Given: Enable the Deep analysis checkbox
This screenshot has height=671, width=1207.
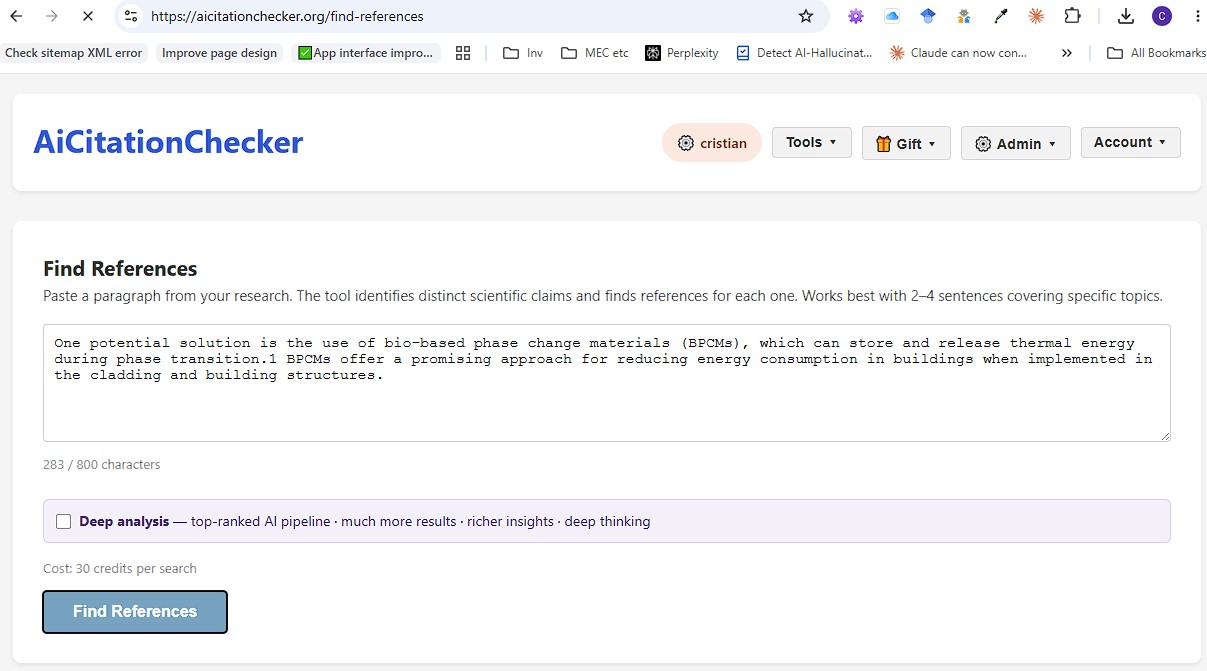Looking at the screenshot, I should [x=64, y=521].
